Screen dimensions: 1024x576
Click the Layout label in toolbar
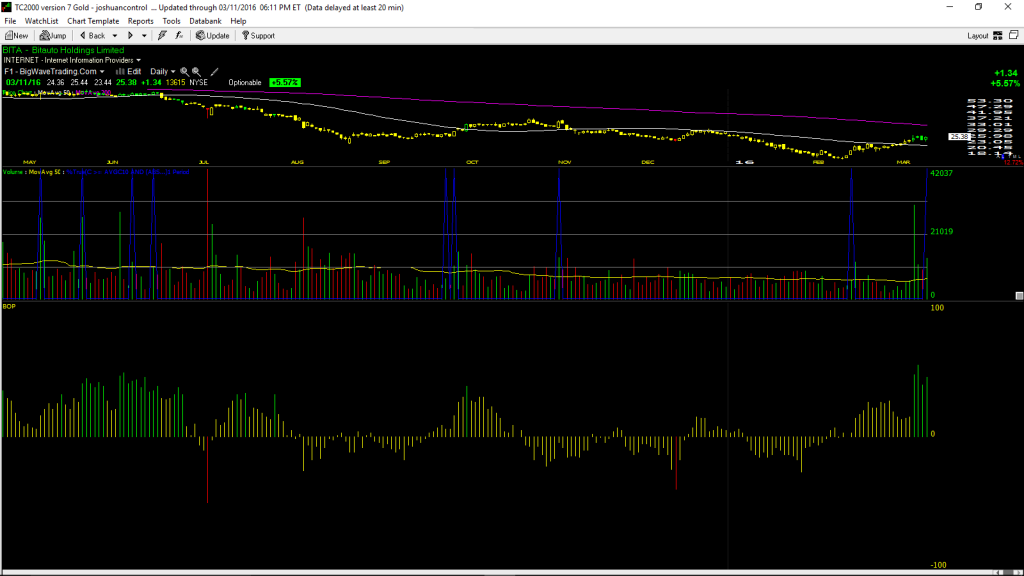point(978,36)
